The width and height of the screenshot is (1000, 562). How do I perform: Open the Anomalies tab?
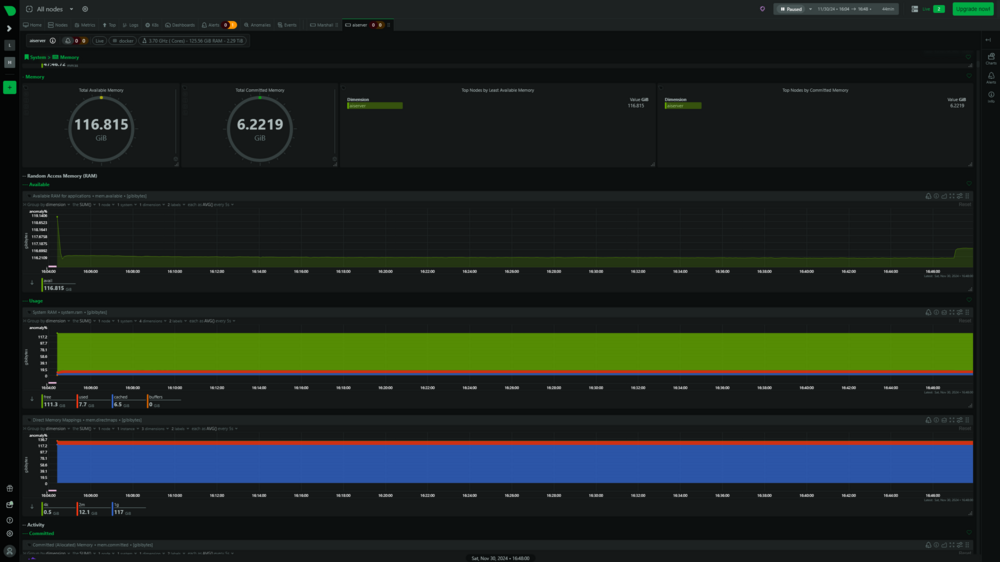258,25
